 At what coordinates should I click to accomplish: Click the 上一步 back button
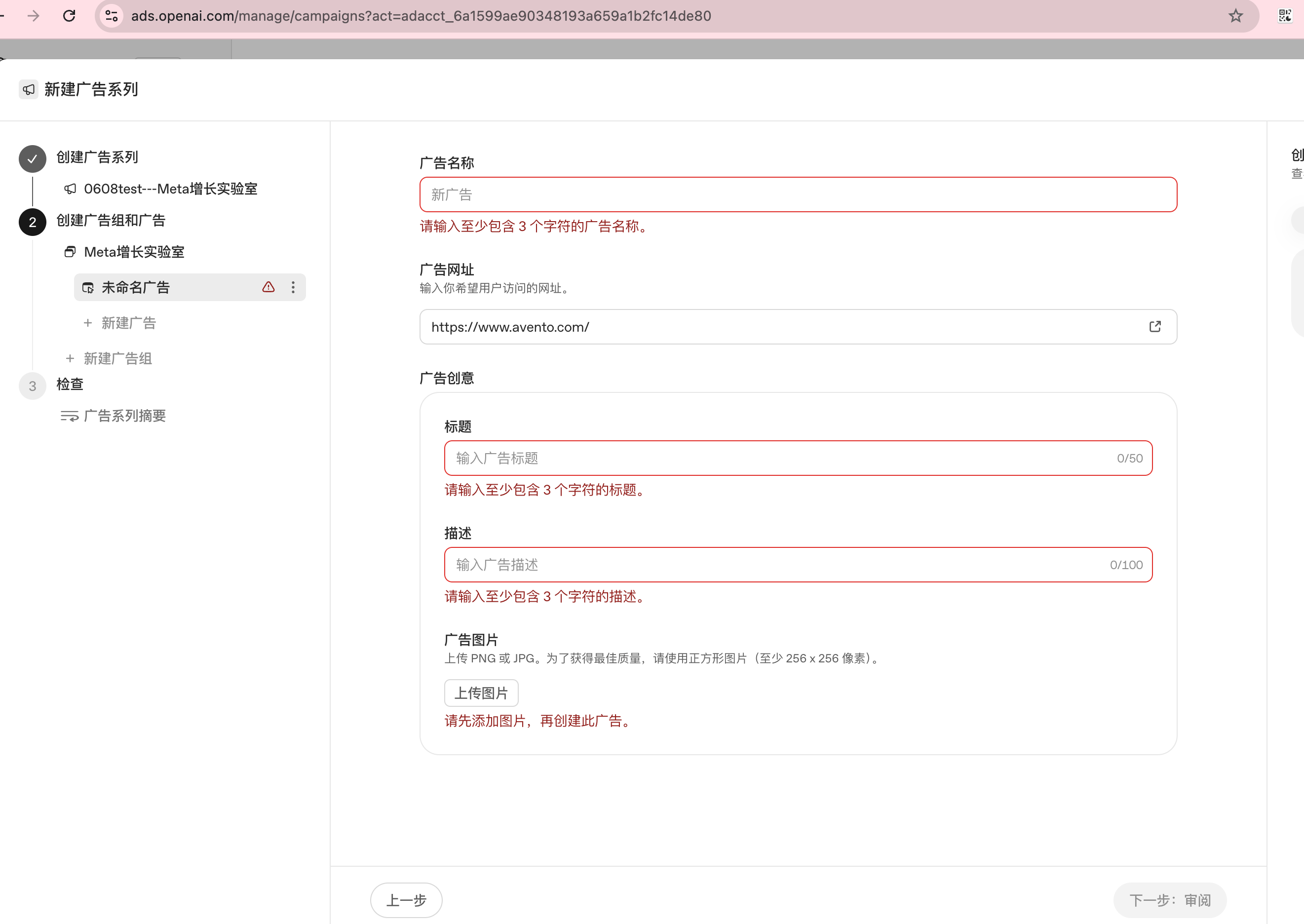click(406, 900)
